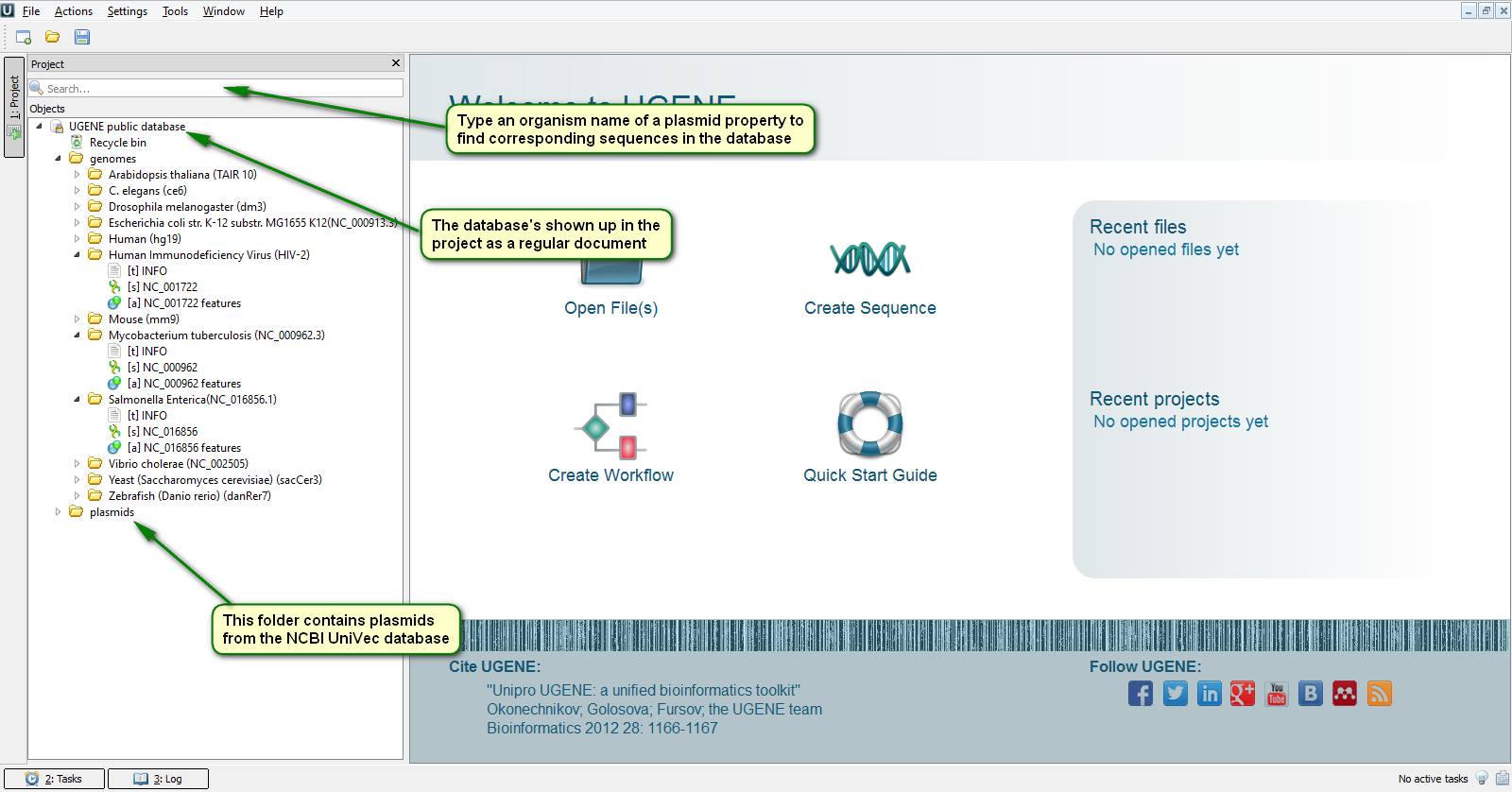Expand Vibrio cholerae (NC_002505) folder
The width and height of the screenshot is (1512, 792).
pos(77,464)
